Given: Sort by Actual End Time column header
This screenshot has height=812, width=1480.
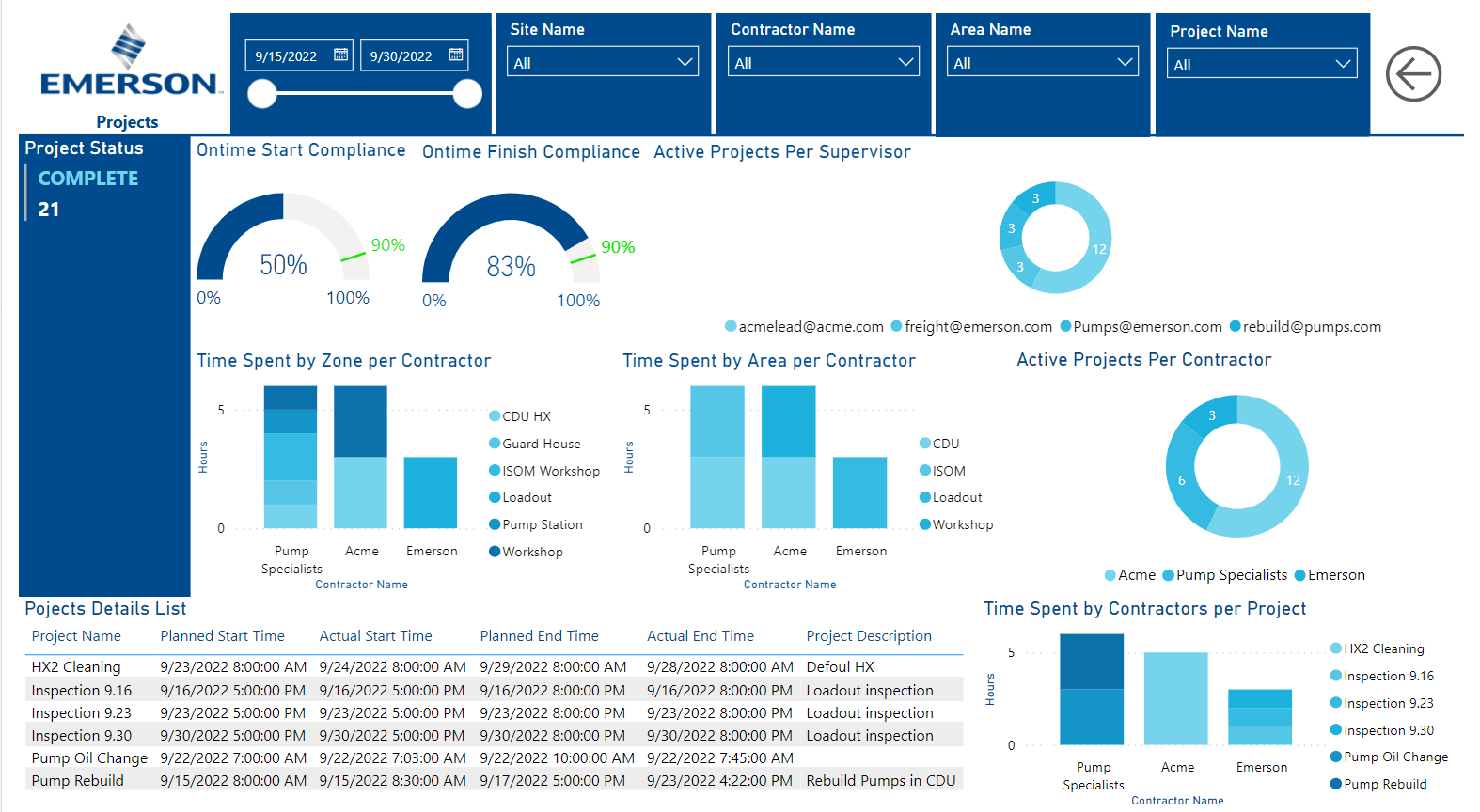Looking at the screenshot, I should pyautogui.click(x=701, y=636).
